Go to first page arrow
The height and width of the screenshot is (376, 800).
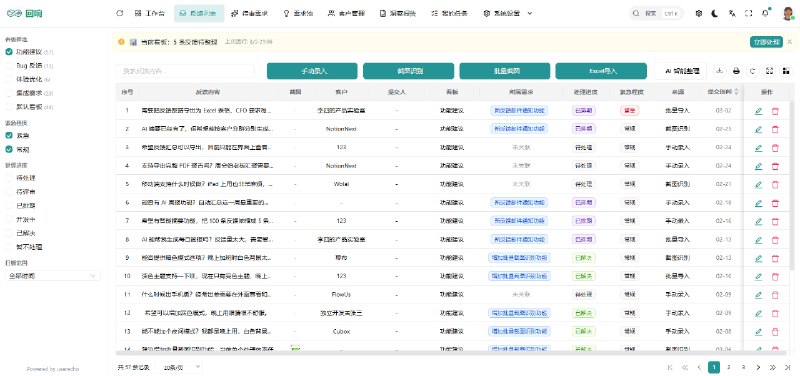(x=670, y=367)
